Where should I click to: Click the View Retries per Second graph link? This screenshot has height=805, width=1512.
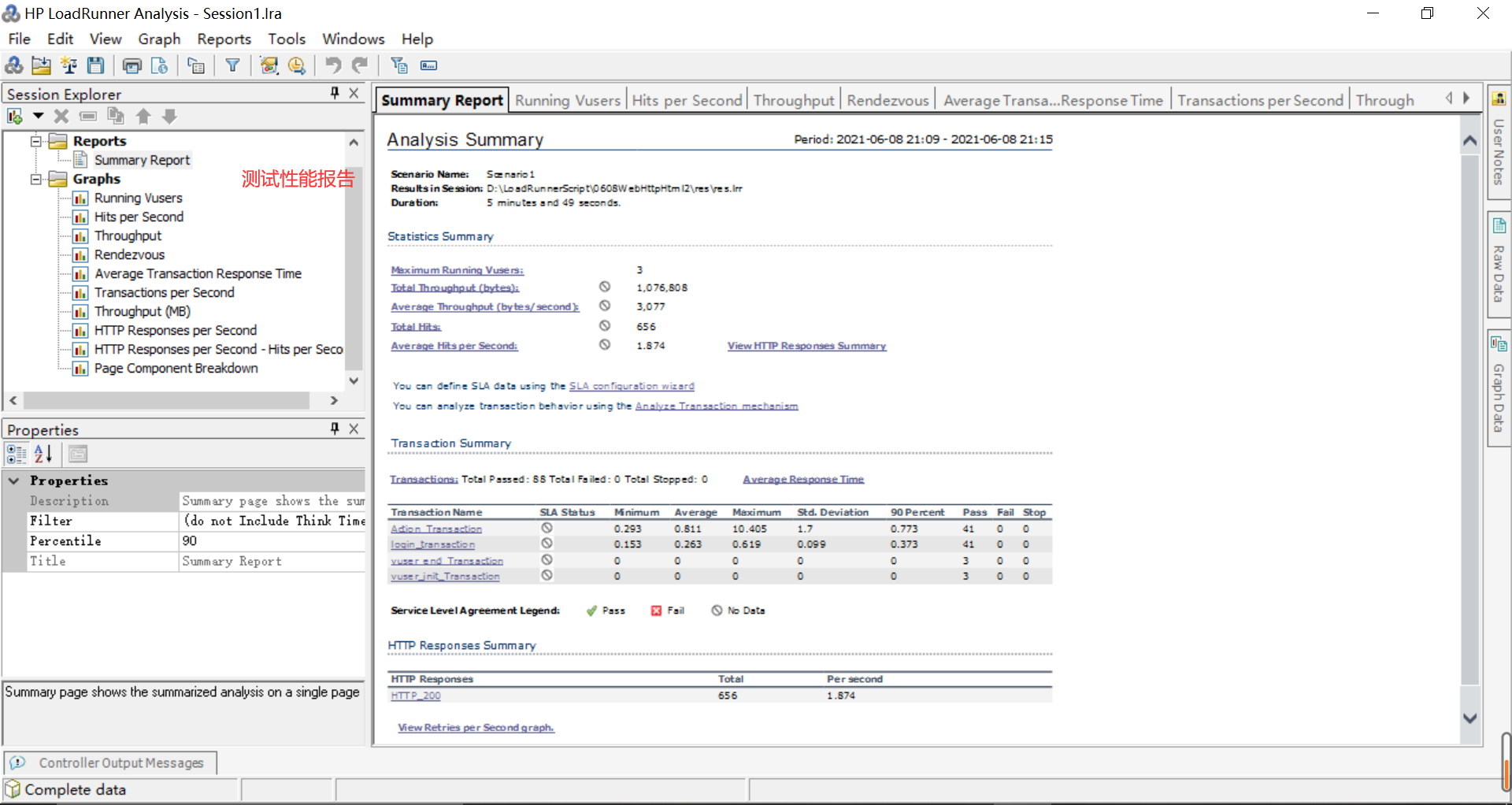tap(476, 727)
